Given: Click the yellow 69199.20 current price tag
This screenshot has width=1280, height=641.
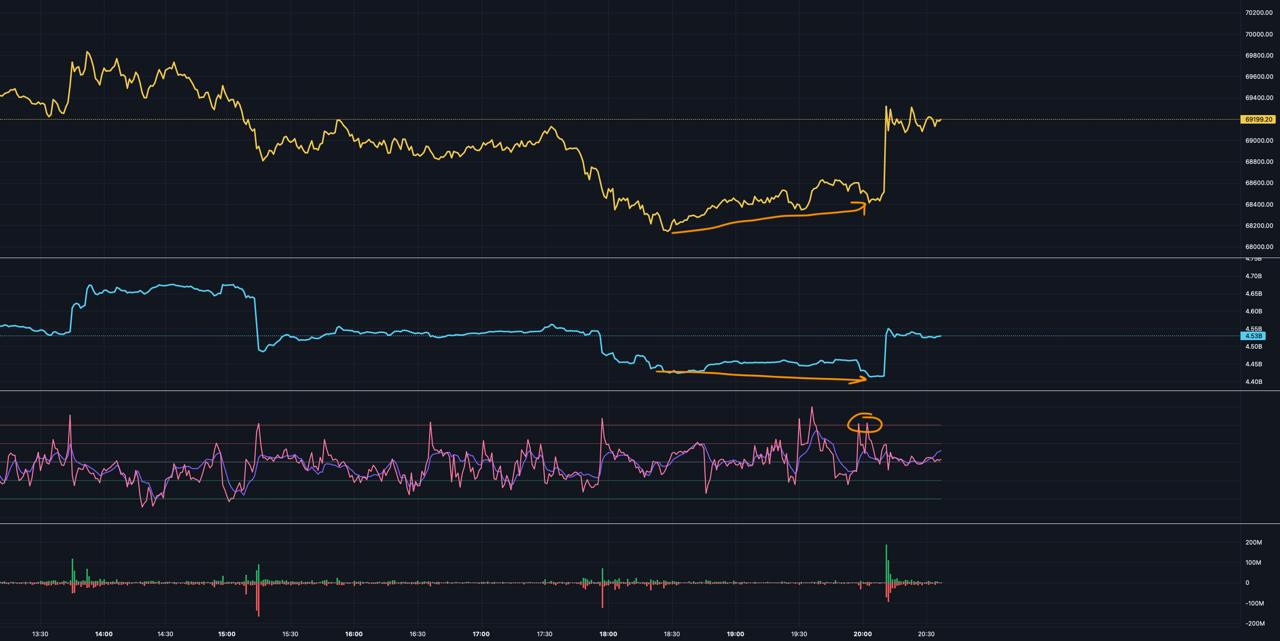Looking at the screenshot, I should pos(1256,119).
